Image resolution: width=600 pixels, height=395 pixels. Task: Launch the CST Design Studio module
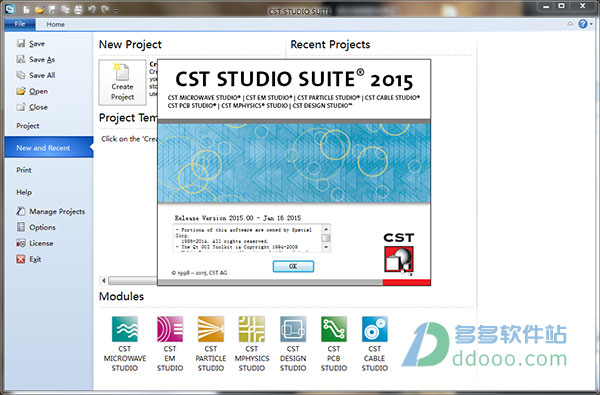click(293, 344)
